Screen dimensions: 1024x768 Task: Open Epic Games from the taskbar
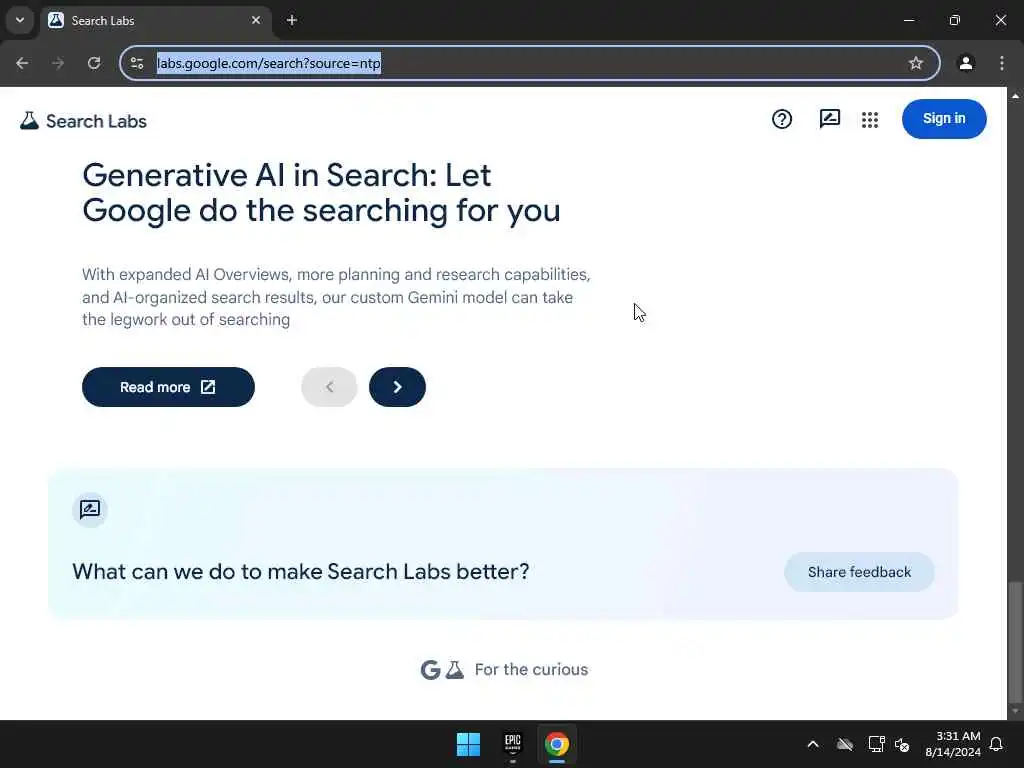[513, 744]
